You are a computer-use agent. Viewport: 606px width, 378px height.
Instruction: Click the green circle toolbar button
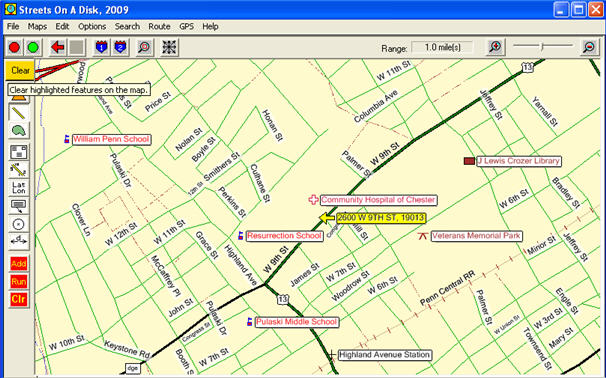pos(33,47)
